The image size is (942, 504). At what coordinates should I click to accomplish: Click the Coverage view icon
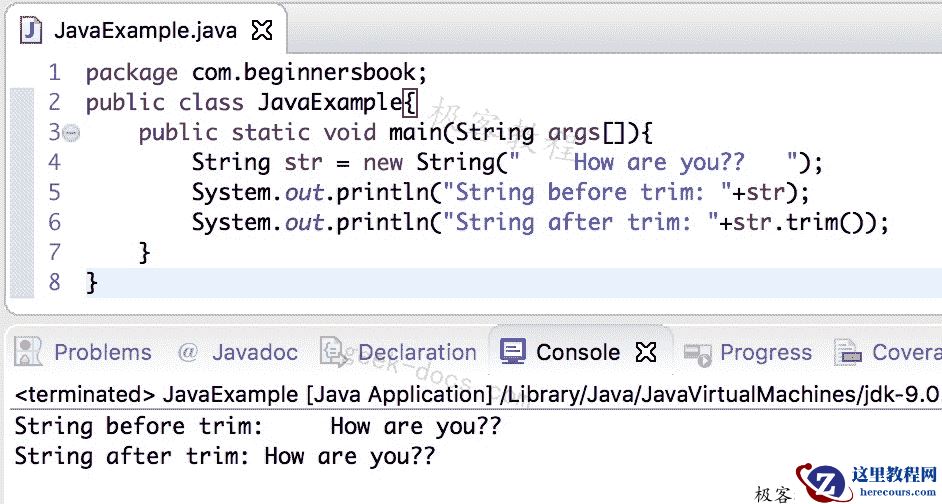(848, 353)
